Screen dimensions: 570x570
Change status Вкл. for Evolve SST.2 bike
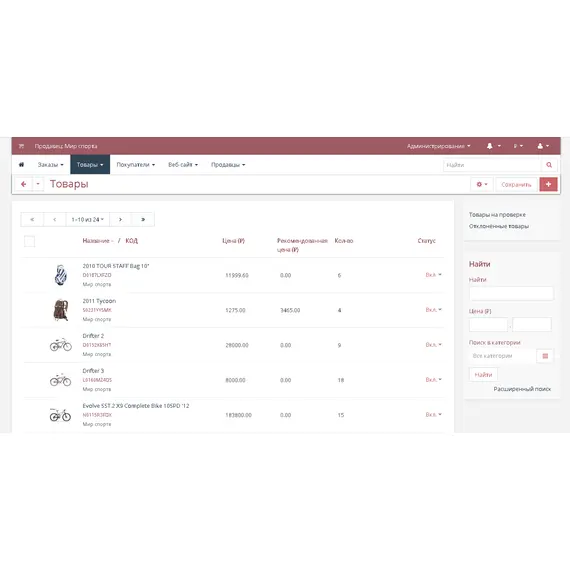tap(433, 414)
